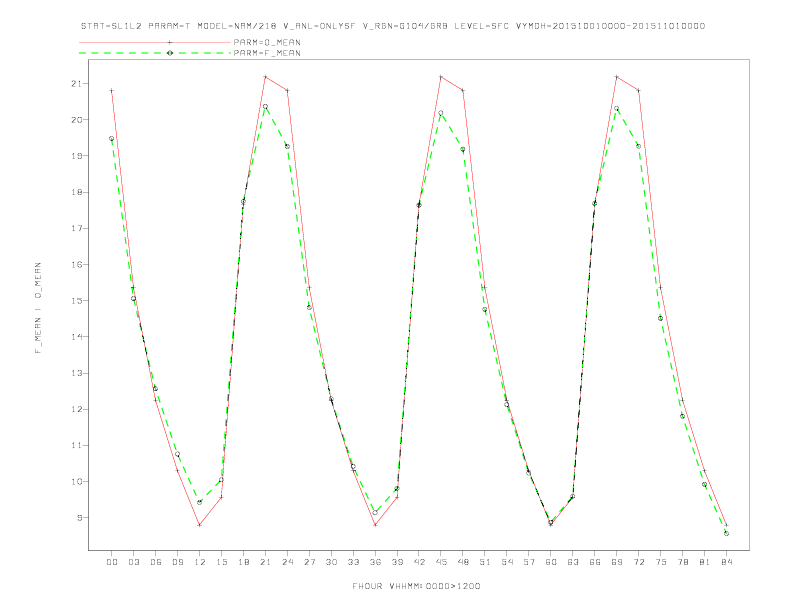This screenshot has width=792, height=612.
Task: Click the y-axis tick label 18
Action: point(76,192)
